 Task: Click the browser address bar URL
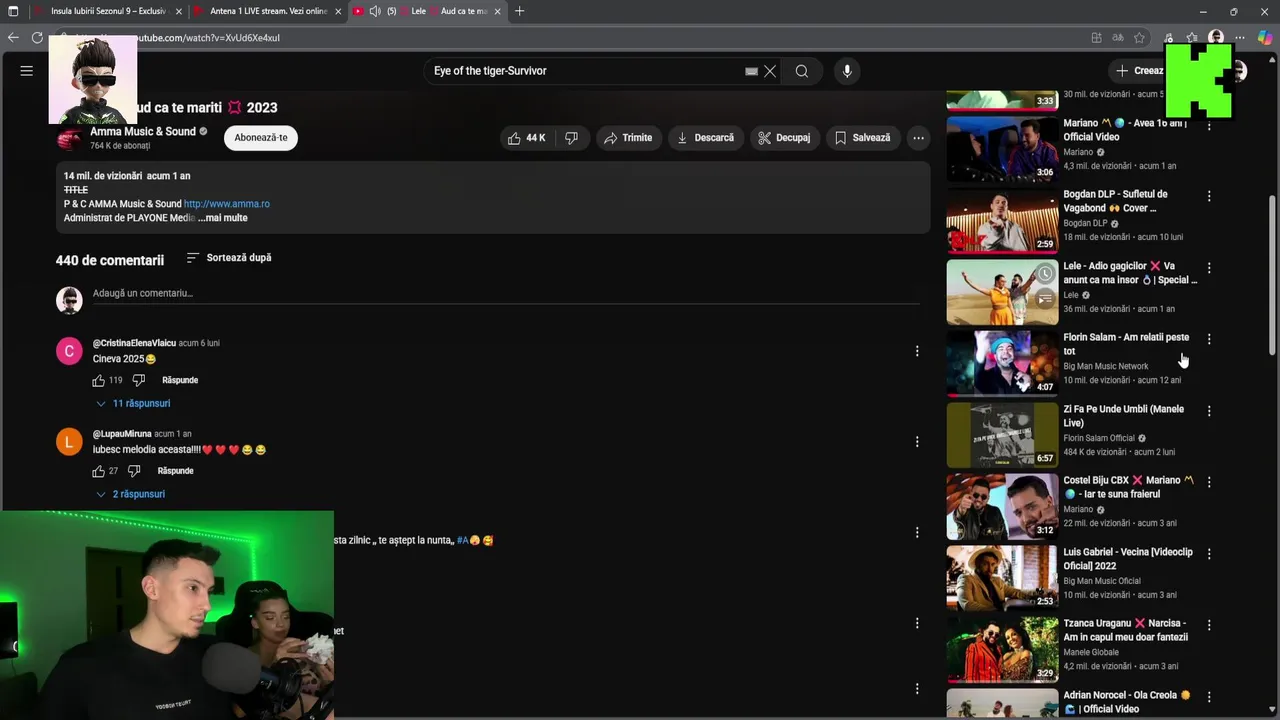208,38
